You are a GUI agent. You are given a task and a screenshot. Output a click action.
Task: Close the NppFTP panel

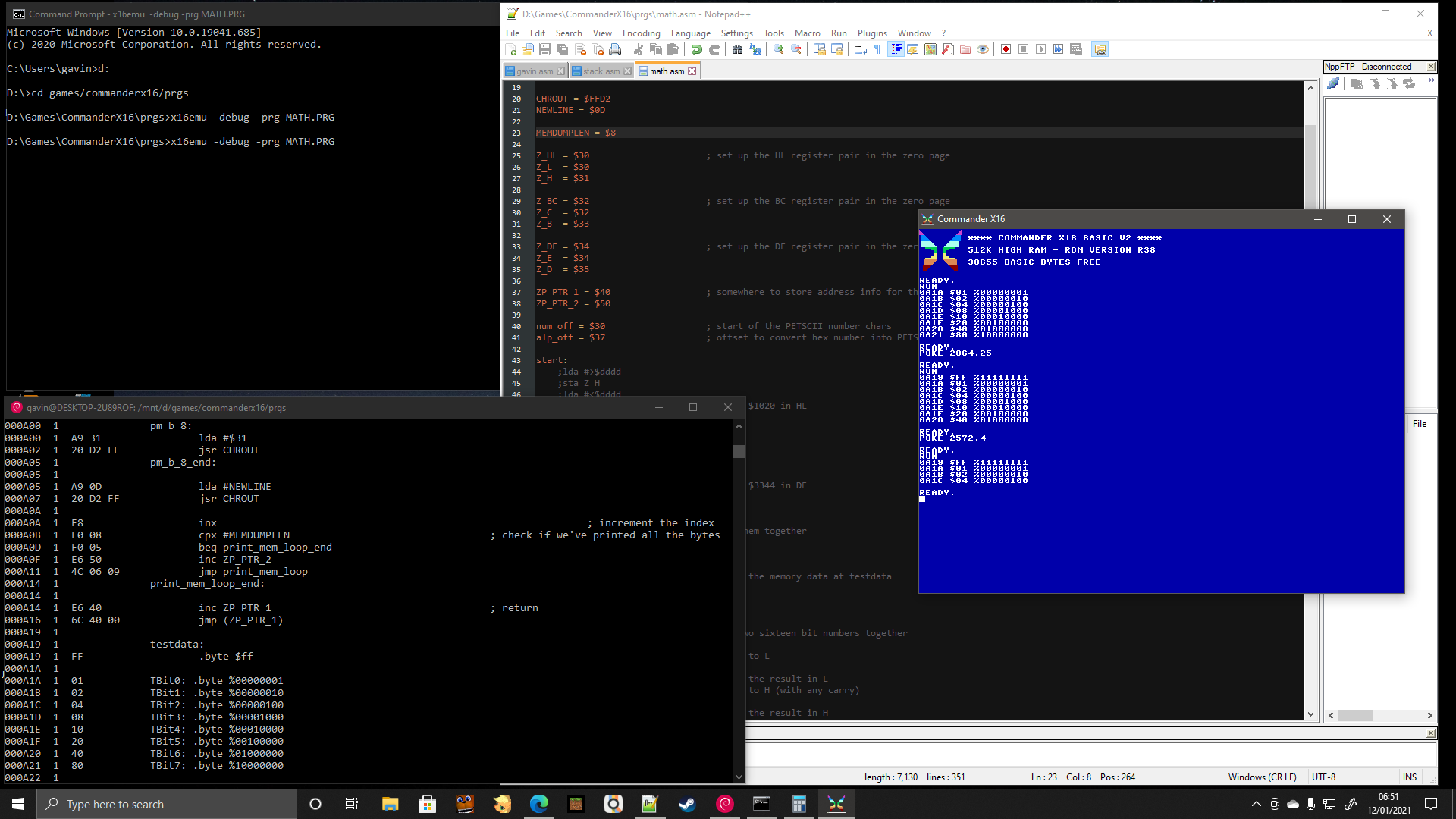click(1431, 67)
